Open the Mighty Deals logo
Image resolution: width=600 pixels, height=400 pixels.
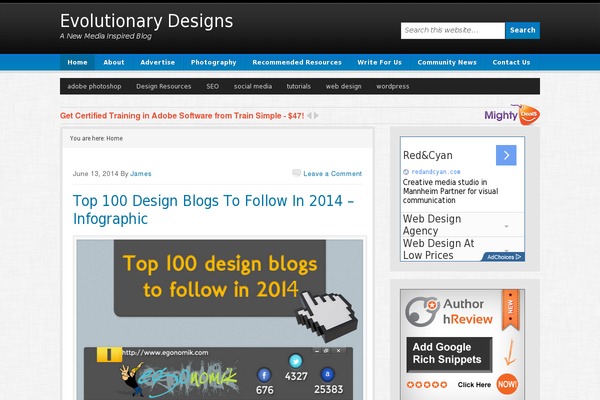coord(512,114)
